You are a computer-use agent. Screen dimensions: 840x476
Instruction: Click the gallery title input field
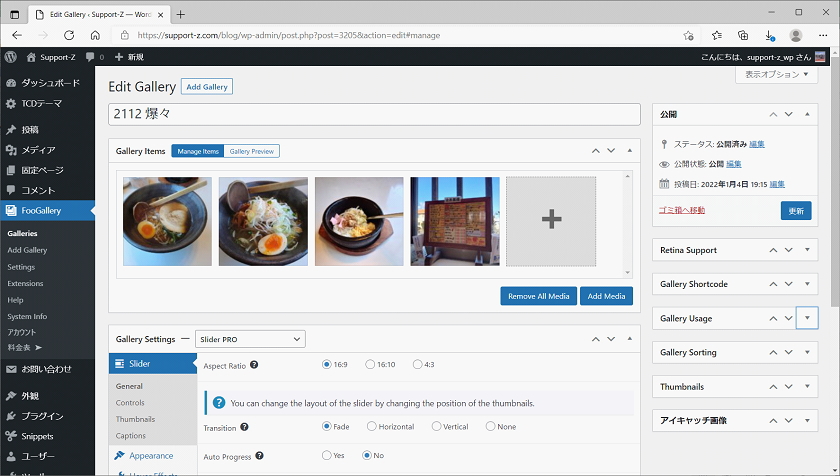[374, 115]
